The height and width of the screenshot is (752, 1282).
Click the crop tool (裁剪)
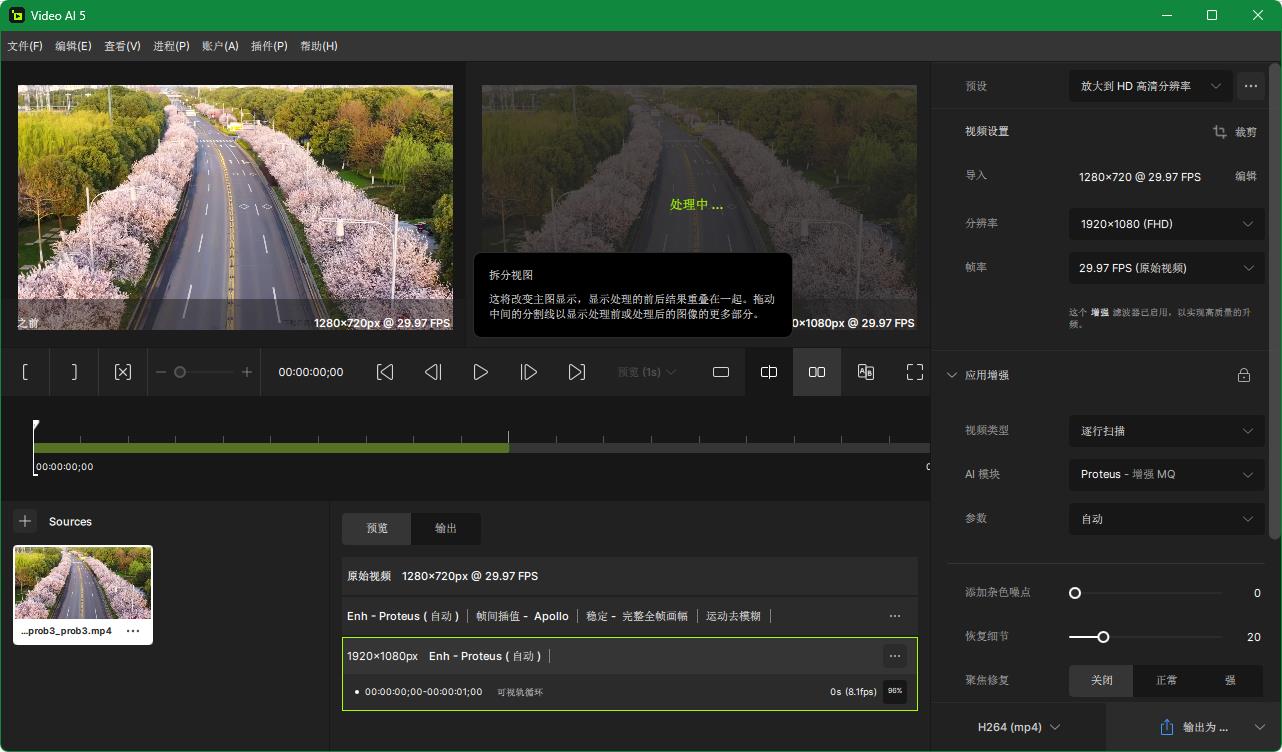pyautogui.click(x=1236, y=131)
